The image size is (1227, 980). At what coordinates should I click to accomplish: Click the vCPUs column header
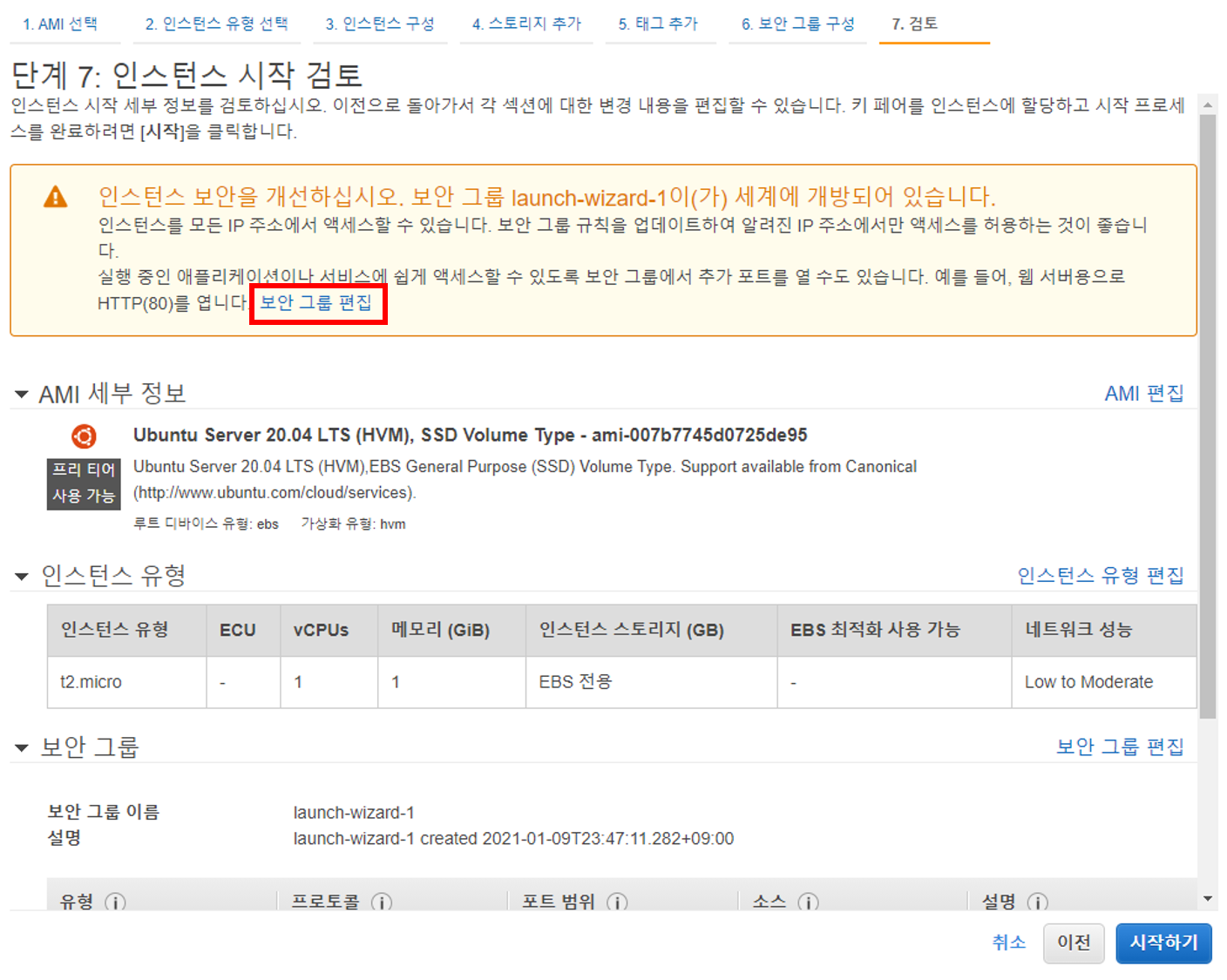pyautogui.click(x=329, y=630)
